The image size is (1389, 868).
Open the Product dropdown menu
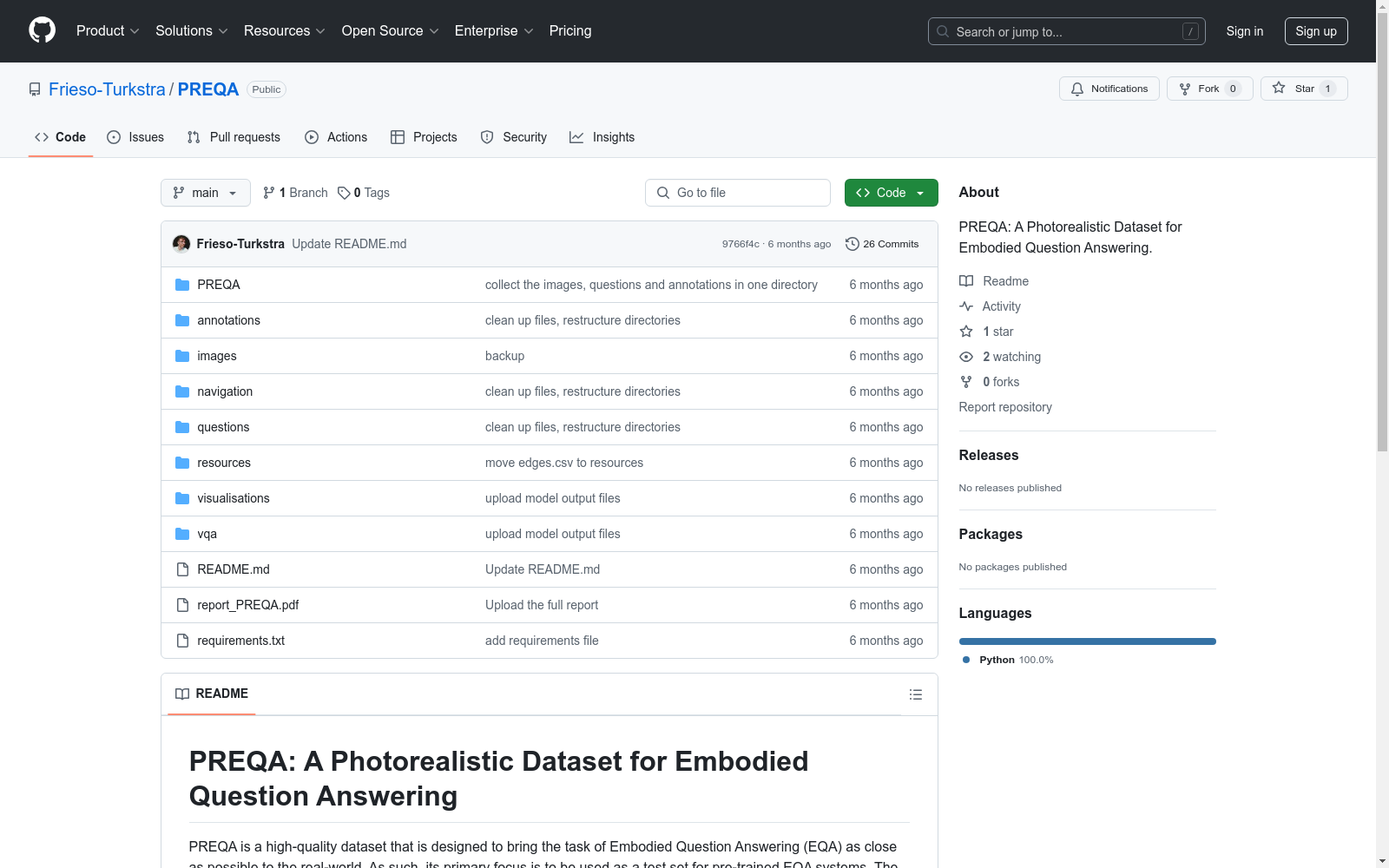108,30
